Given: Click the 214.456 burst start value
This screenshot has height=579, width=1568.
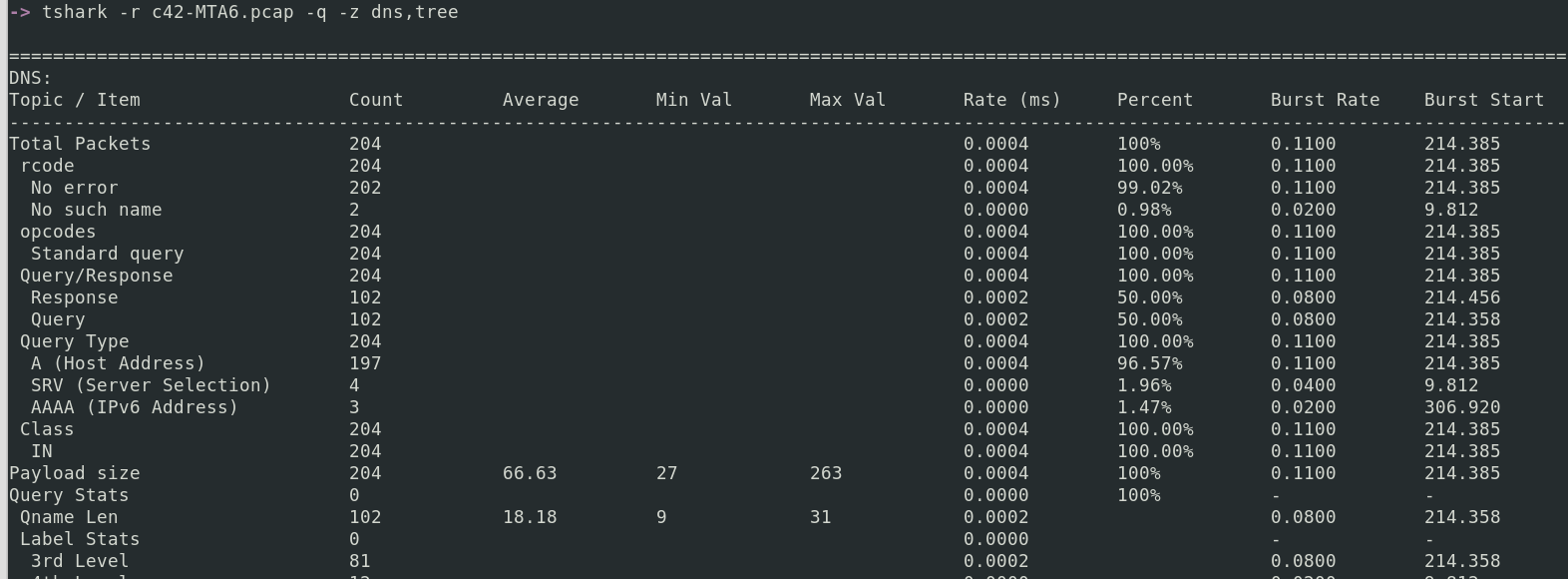Looking at the screenshot, I should click(x=1462, y=297).
